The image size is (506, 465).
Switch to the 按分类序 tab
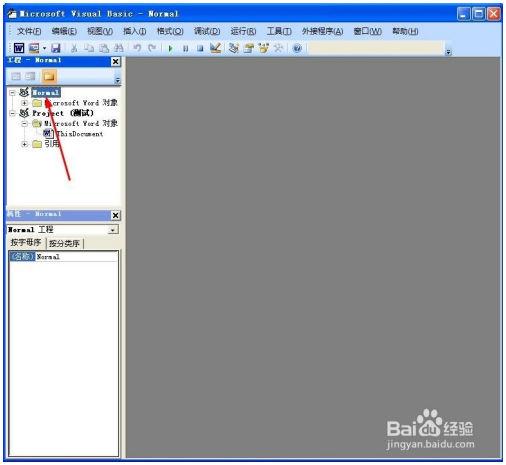pyautogui.click(x=64, y=243)
